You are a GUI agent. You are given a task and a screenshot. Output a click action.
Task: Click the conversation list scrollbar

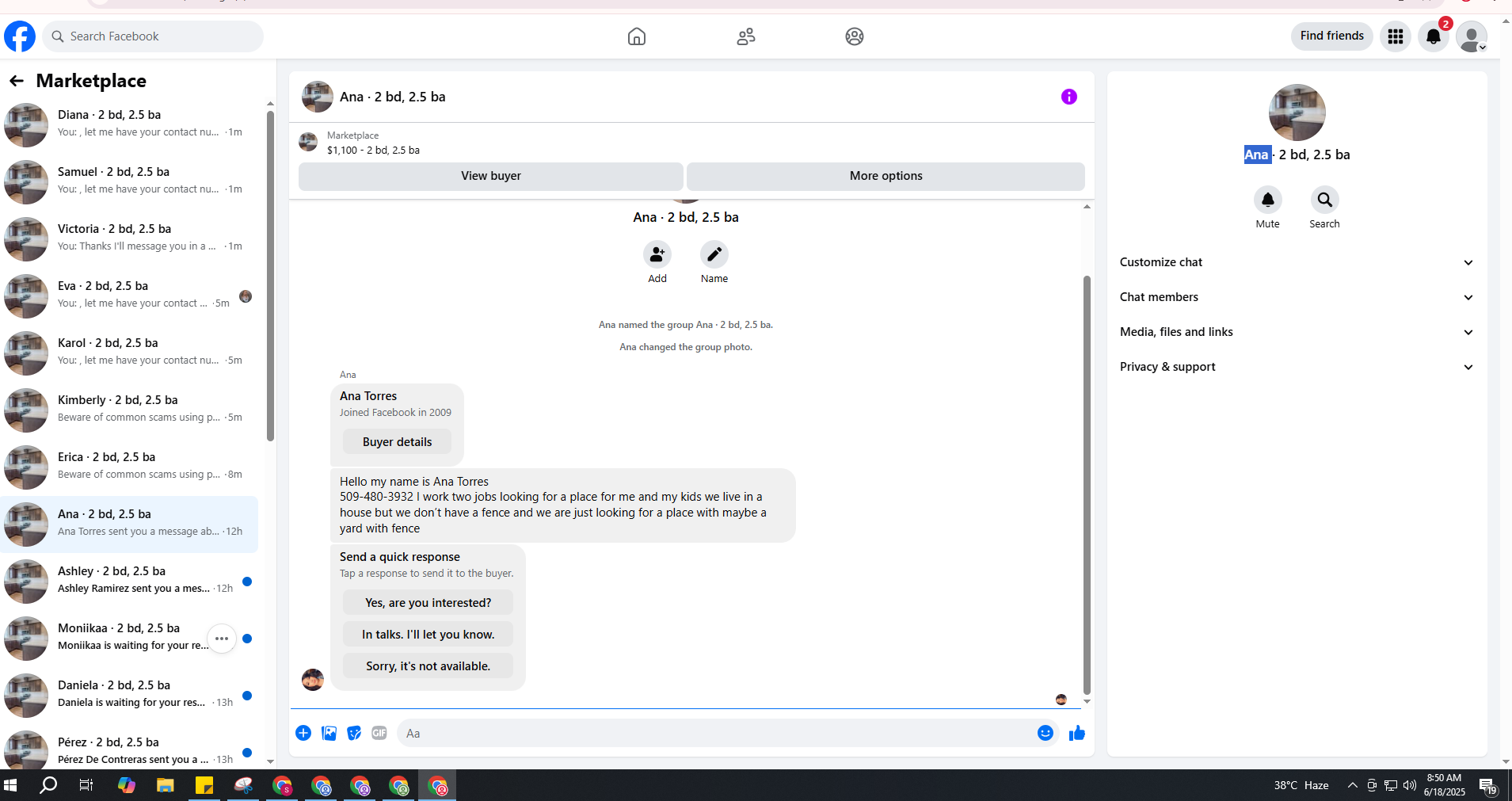pos(270,276)
